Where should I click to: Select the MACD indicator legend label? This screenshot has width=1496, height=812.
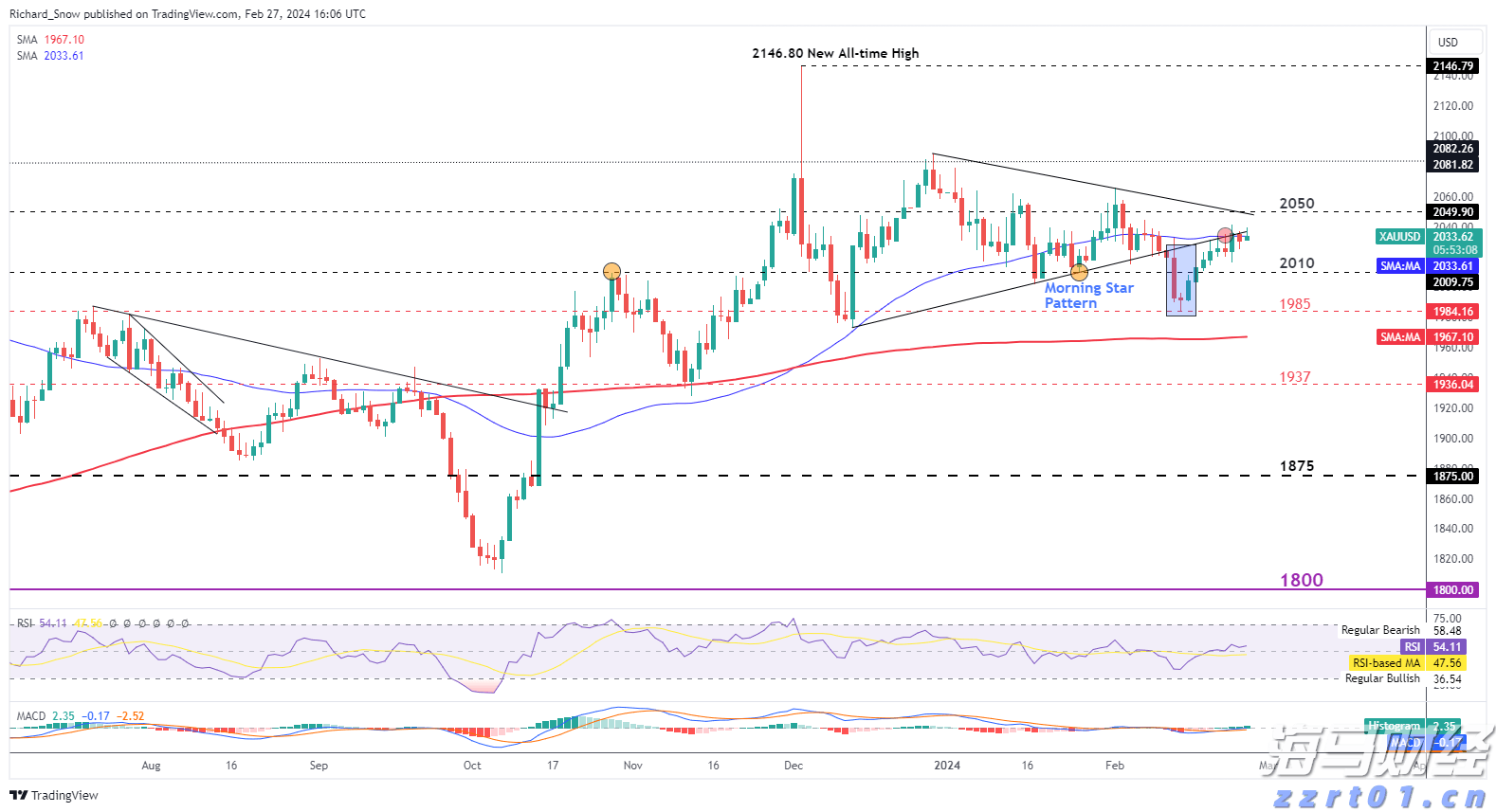31,716
